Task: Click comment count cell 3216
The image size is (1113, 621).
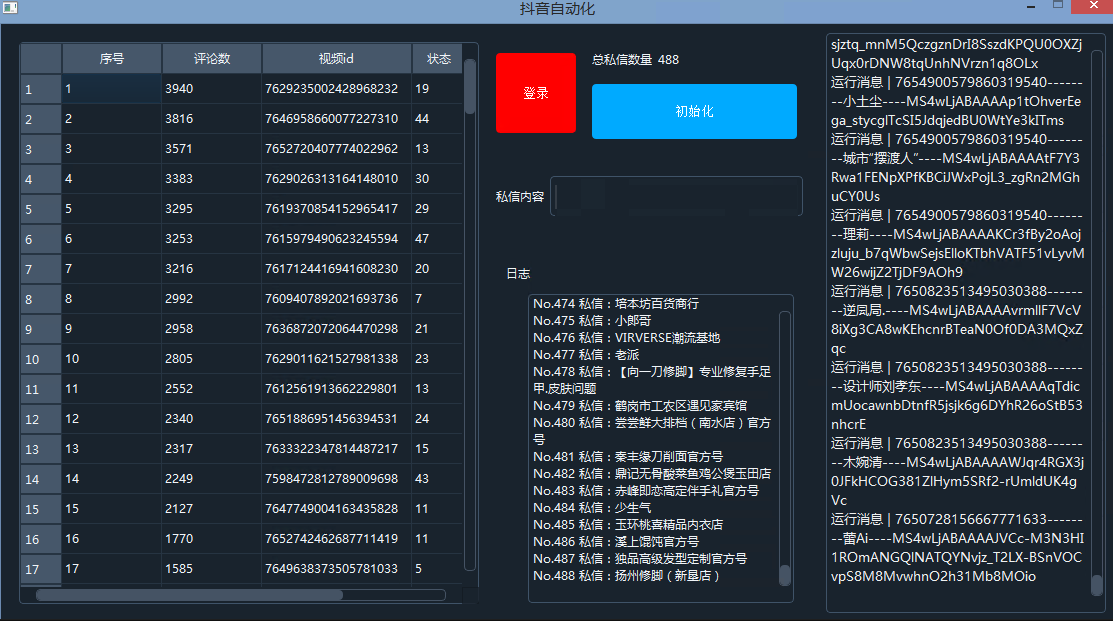Action: [x=212, y=269]
